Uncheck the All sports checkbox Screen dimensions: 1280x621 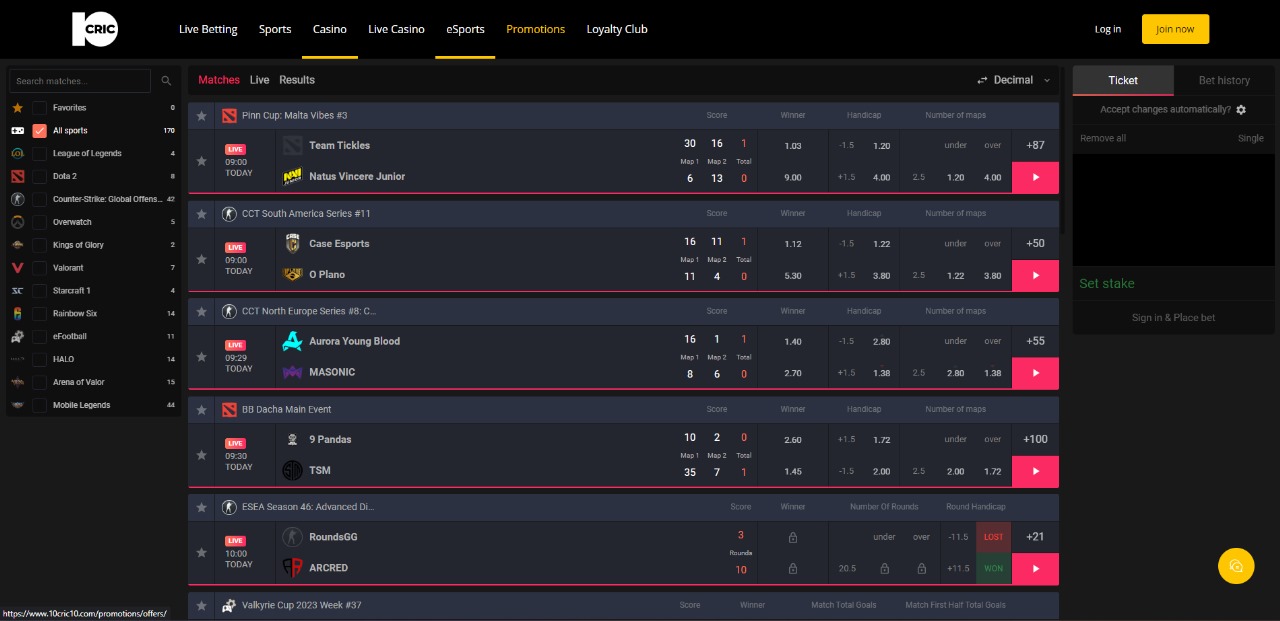tap(40, 131)
